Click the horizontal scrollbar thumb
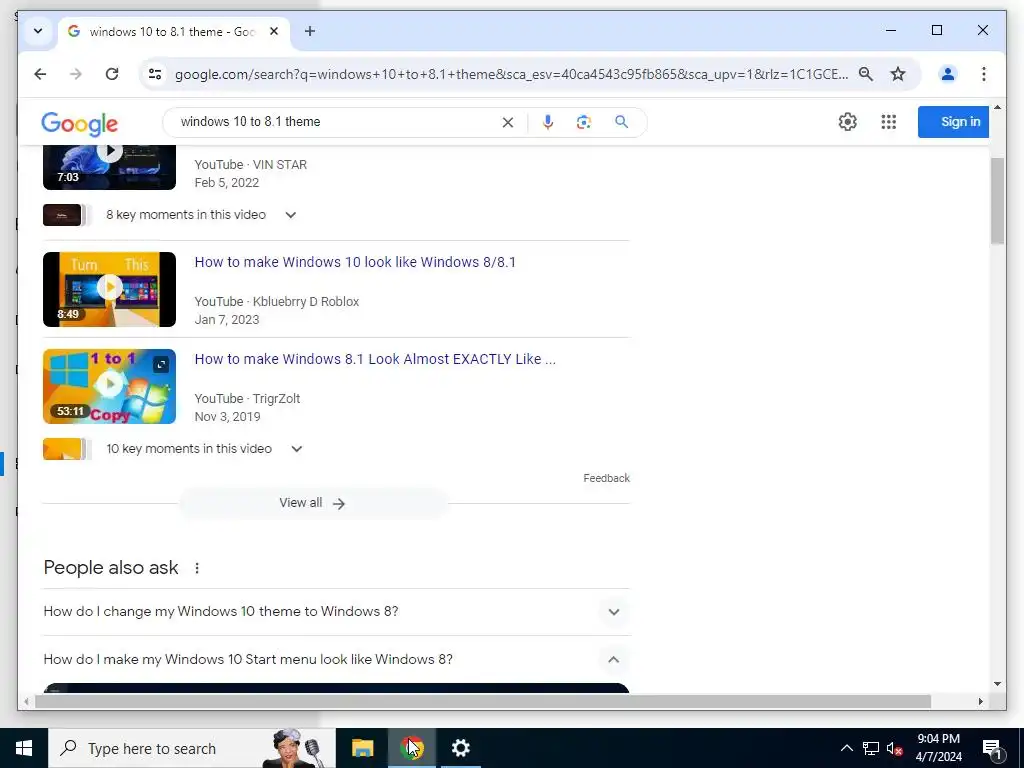This screenshot has width=1024, height=768. click(x=483, y=701)
